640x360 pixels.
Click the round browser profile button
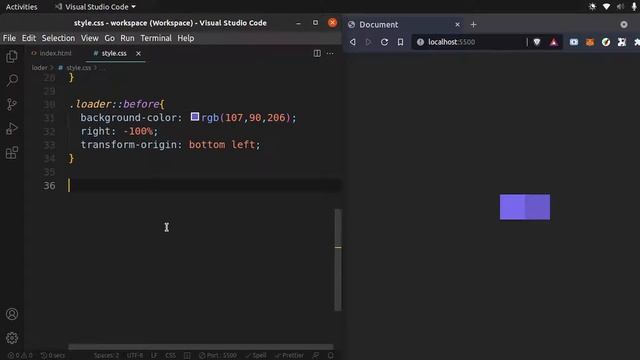pyautogui.click(x=624, y=24)
